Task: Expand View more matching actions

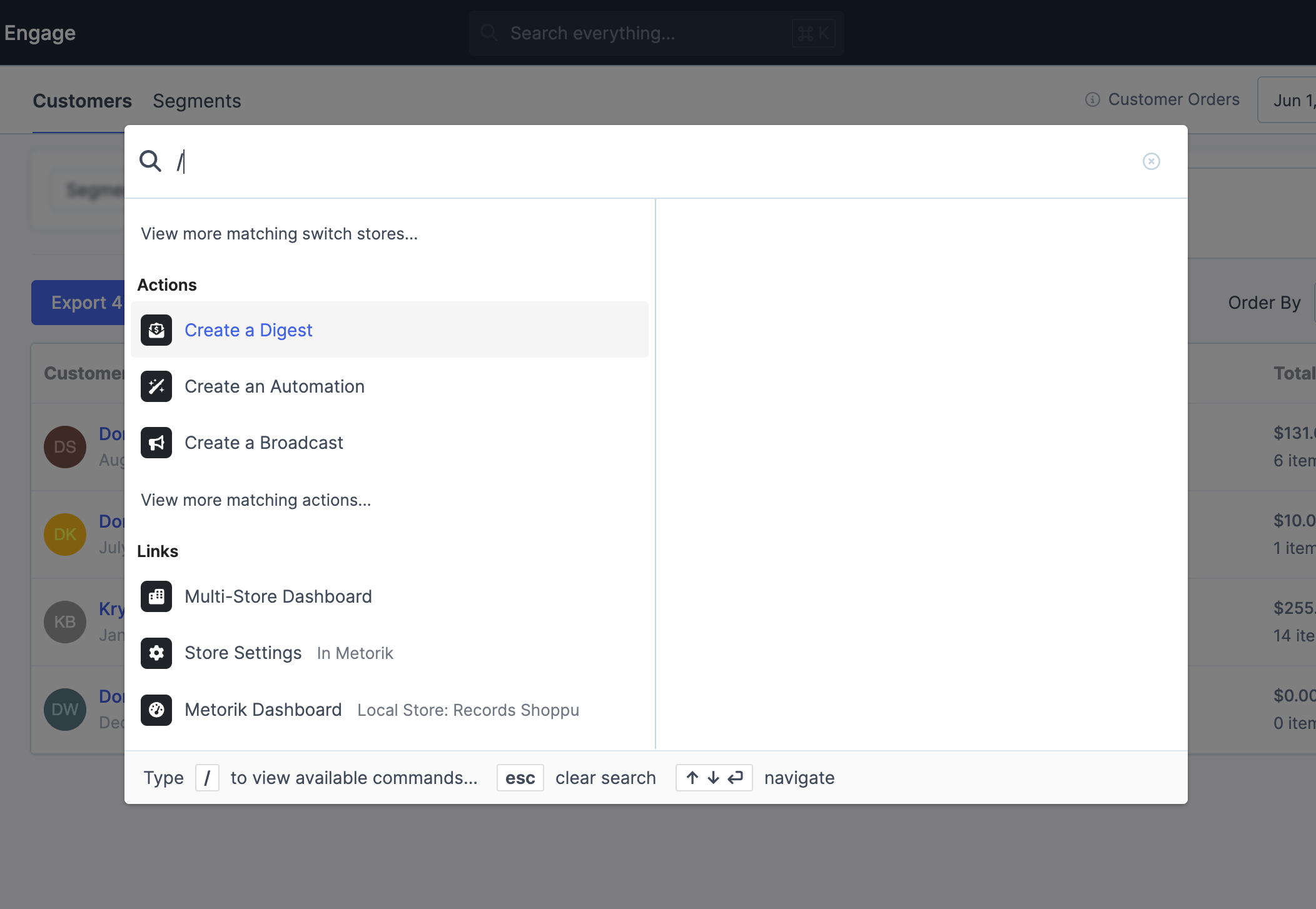Action: coord(256,500)
